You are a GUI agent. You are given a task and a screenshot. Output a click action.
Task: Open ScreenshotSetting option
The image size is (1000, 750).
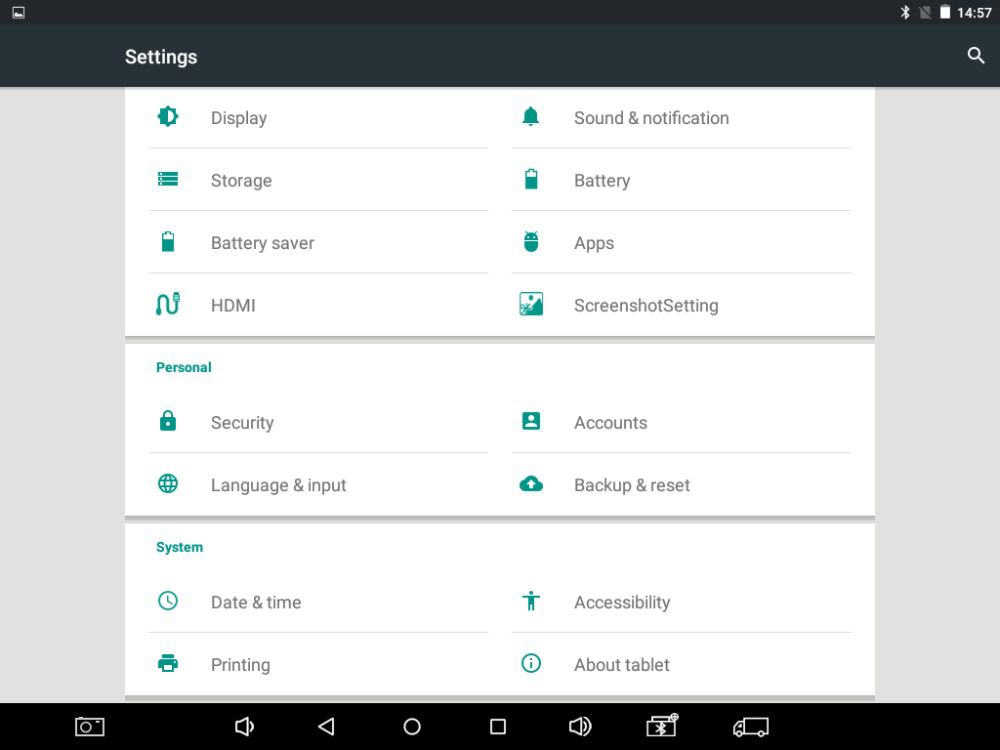[645, 306]
